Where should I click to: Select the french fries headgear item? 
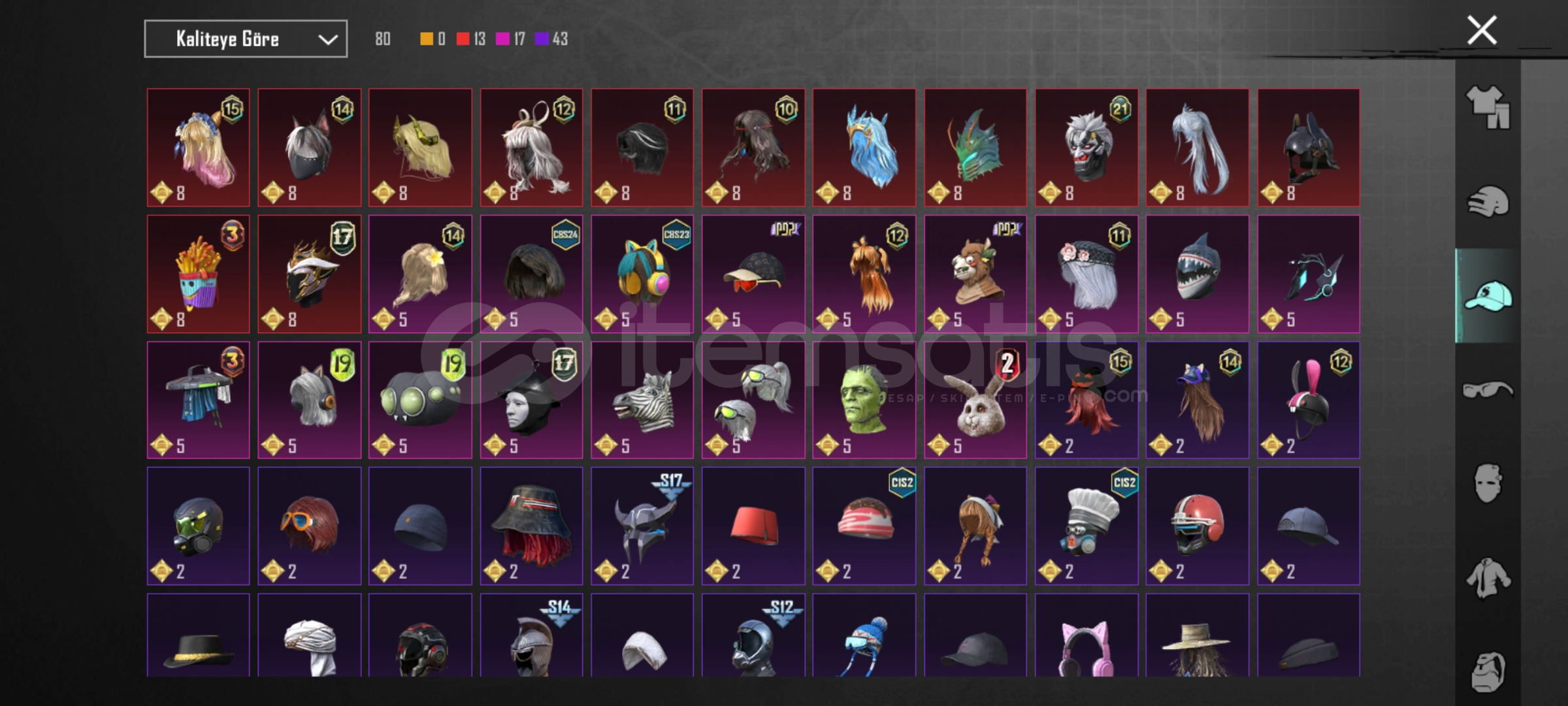(199, 274)
